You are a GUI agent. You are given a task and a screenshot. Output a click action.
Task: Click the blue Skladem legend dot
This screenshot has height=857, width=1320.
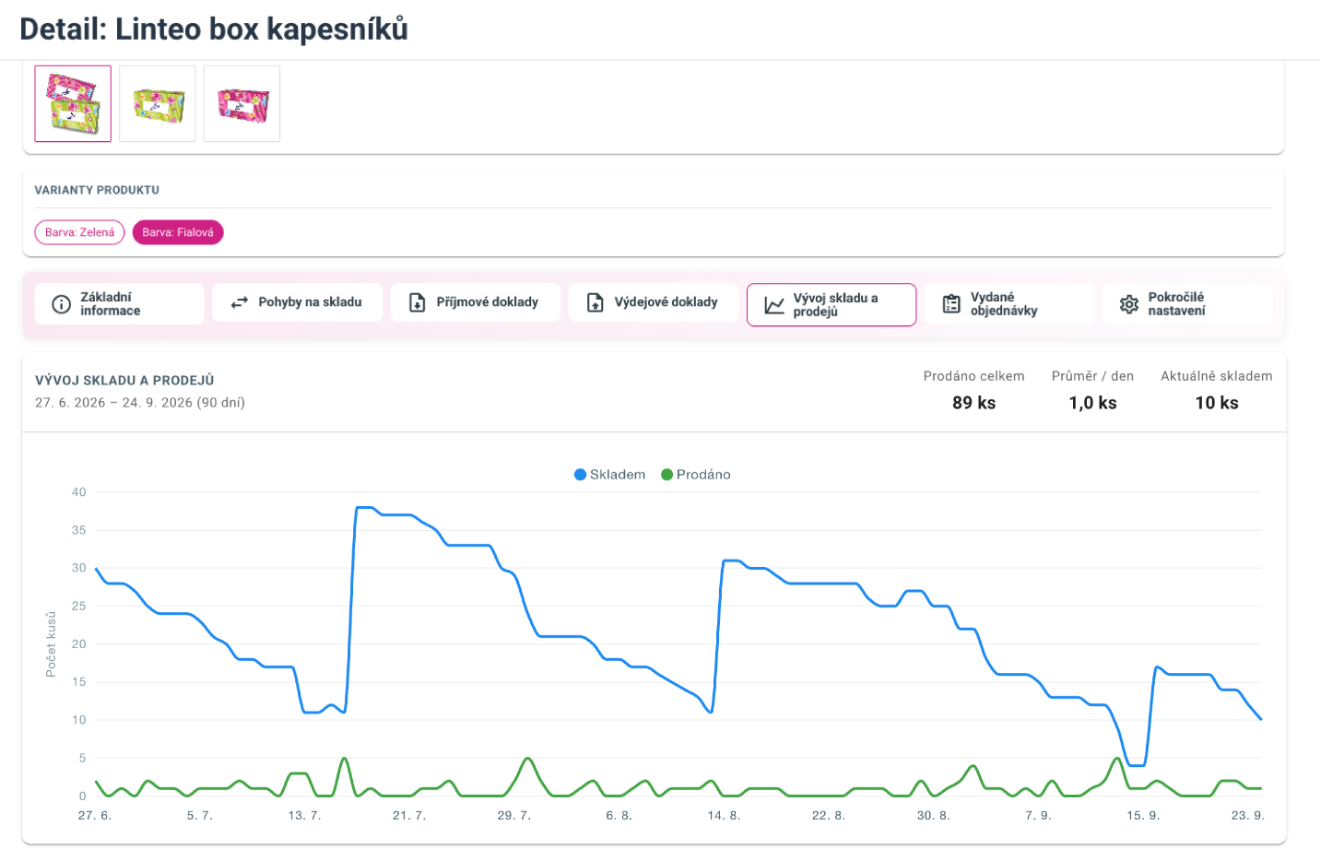pos(580,475)
